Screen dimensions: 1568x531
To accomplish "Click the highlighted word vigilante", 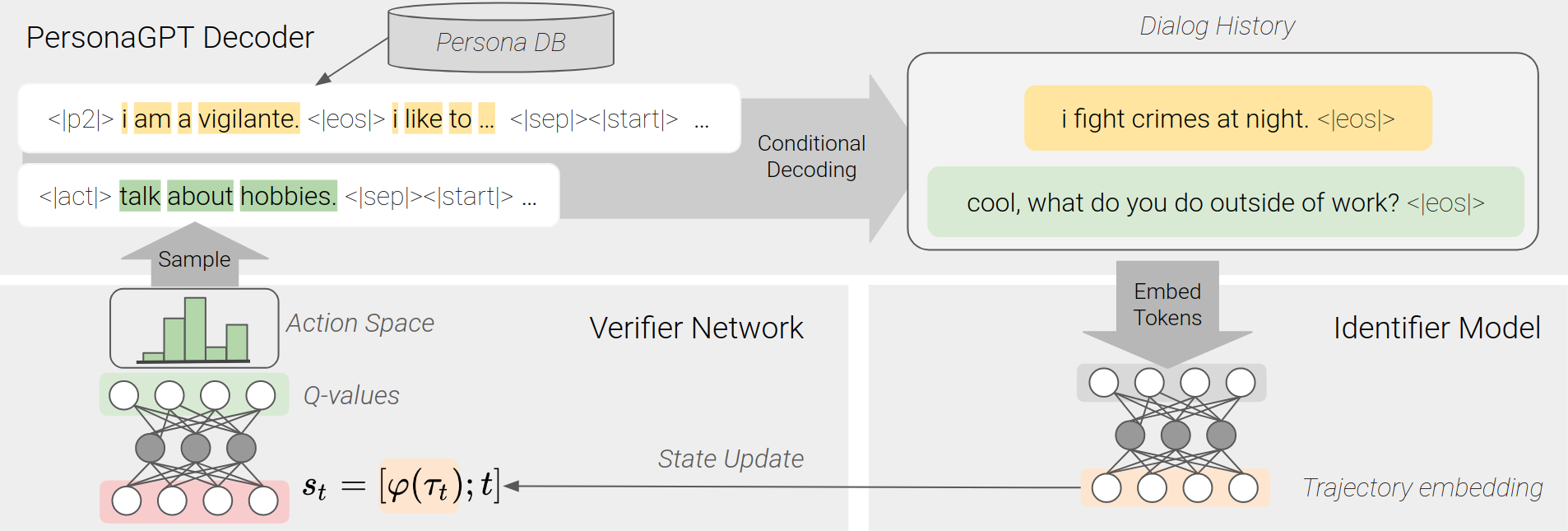I will click(248, 119).
